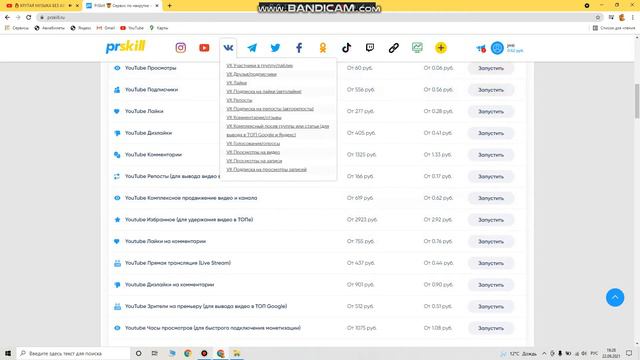Viewport: 640px width, 360px height.
Task: Open the TikTok services icon
Action: 346,48
